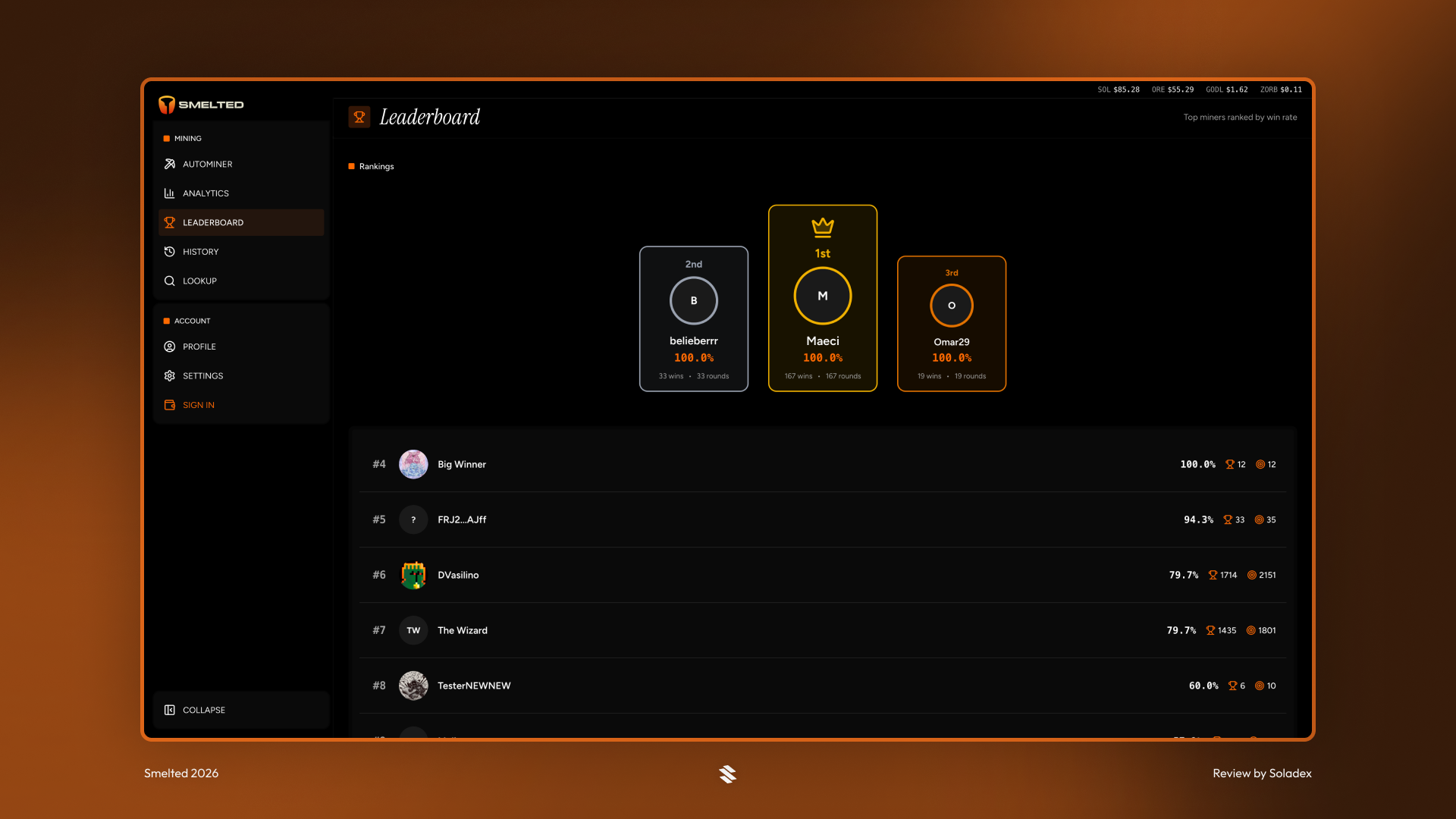1456x819 pixels.
Task: Click the Autominer pickaxe icon
Action: pyautogui.click(x=170, y=164)
